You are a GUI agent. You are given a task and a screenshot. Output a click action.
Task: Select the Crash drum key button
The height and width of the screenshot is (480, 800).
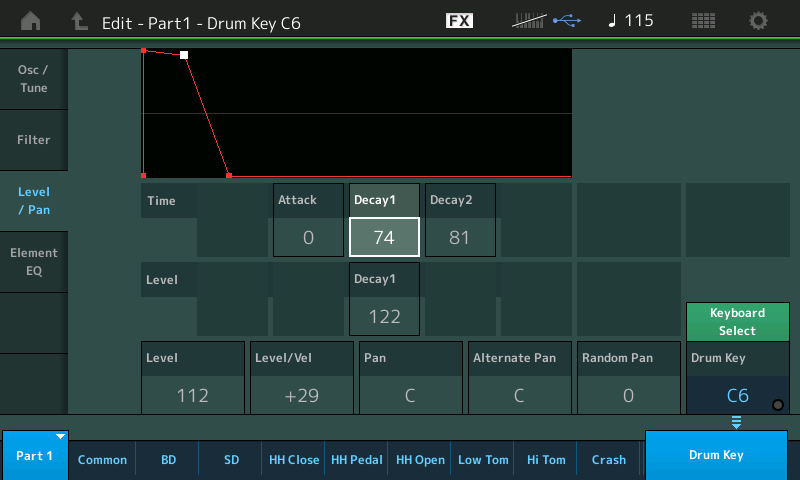[608, 460]
